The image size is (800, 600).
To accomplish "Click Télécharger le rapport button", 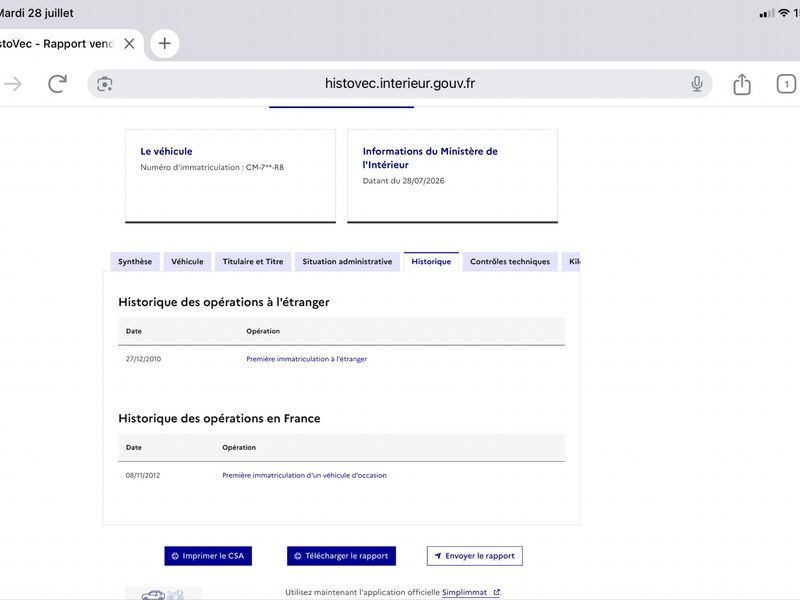I will tap(341, 556).
